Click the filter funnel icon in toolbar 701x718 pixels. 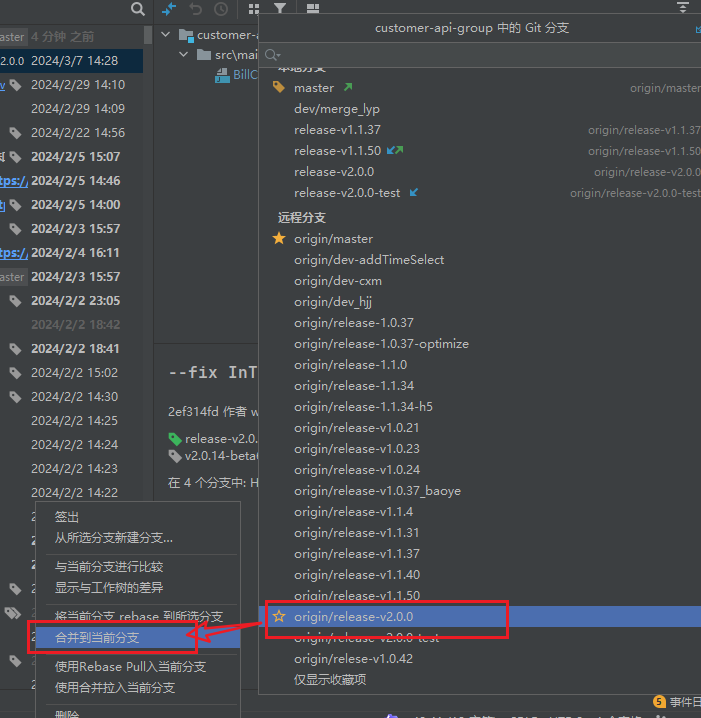(x=280, y=9)
